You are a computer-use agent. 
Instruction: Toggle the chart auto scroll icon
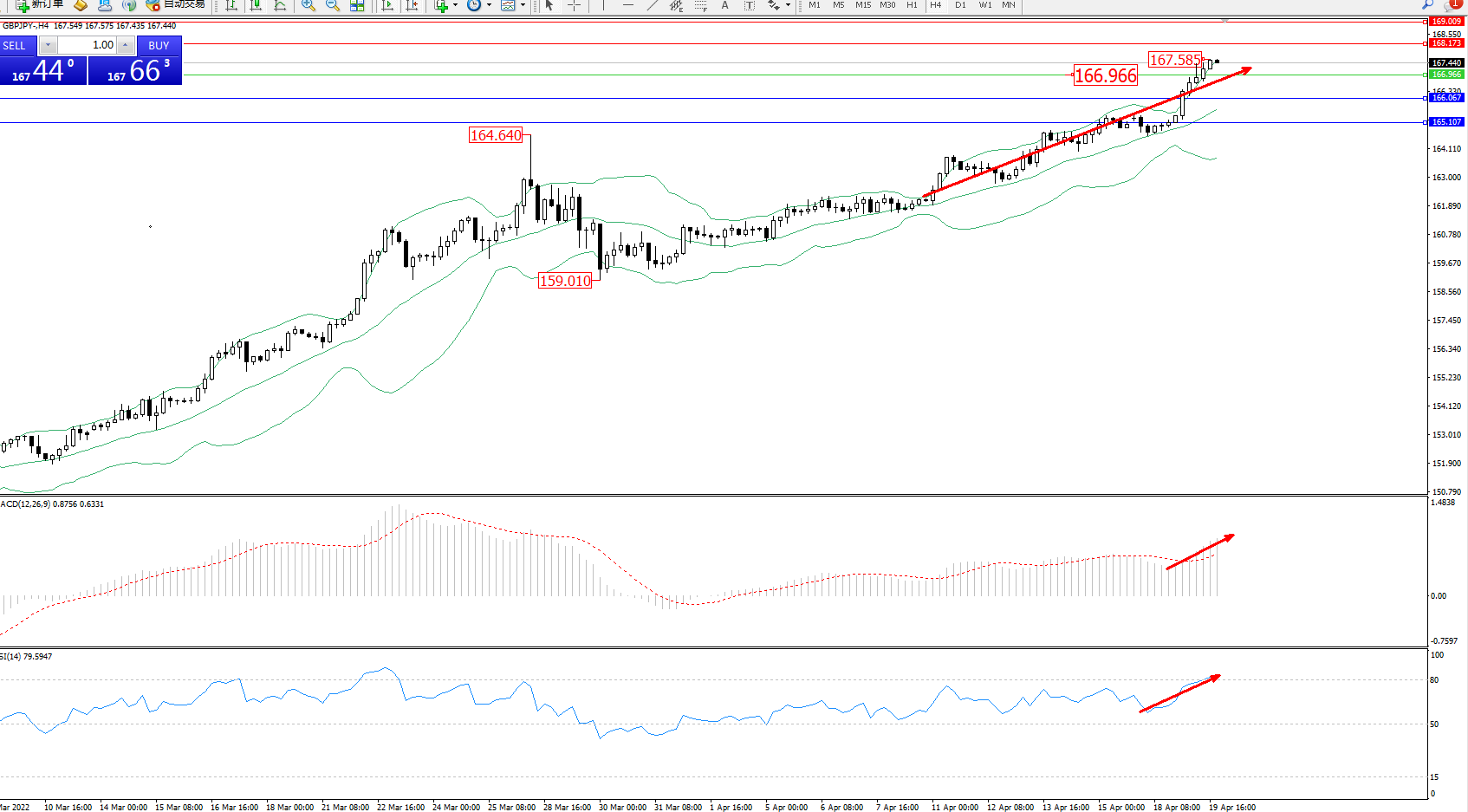pyautogui.click(x=387, y=5)
